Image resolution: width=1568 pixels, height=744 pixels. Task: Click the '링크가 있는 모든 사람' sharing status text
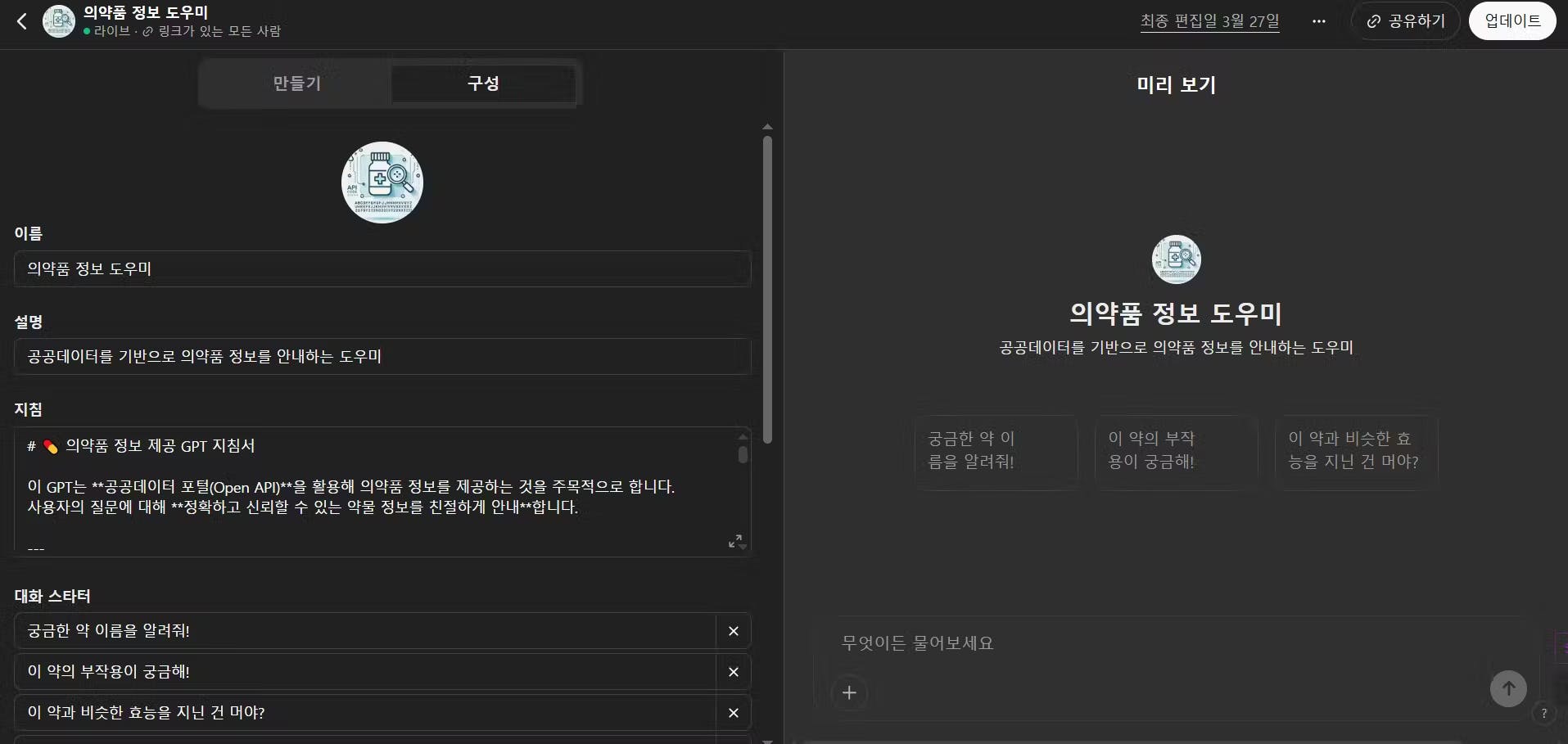coord(219,31)
